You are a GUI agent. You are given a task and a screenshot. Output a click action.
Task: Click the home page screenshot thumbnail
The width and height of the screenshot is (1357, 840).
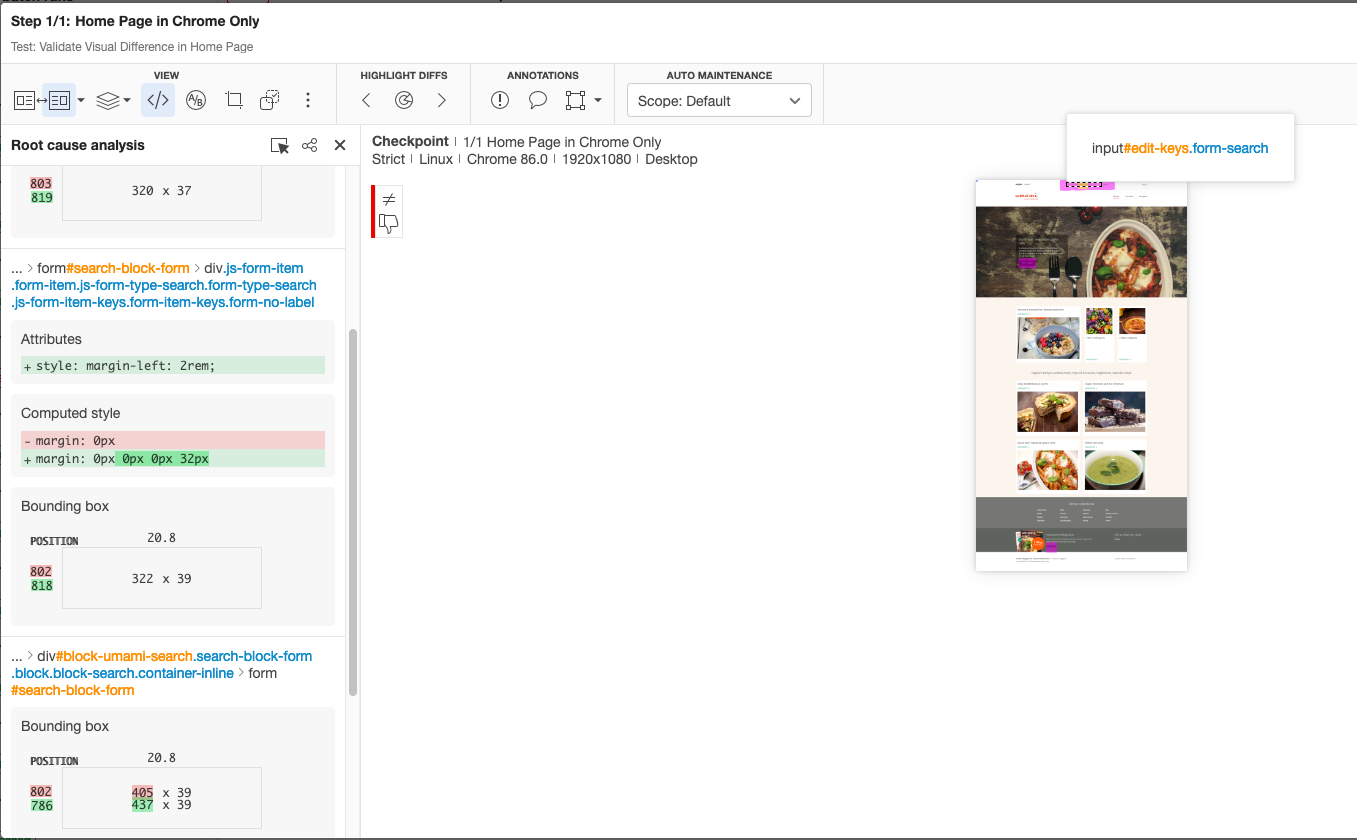tap(1081, 376)
